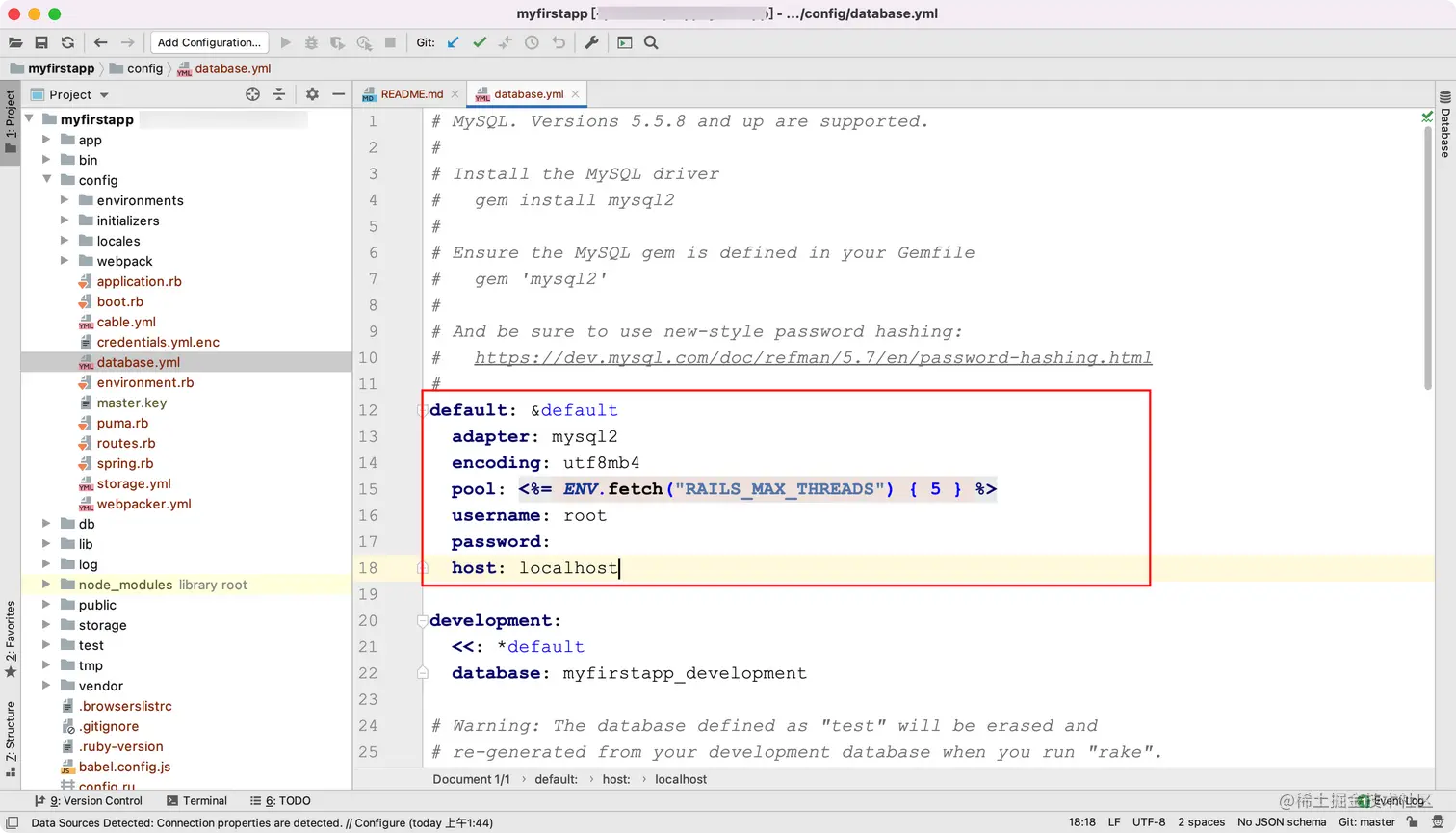Change the LF line separator
The image size is (1456, 833).
tap(1114, 822)
